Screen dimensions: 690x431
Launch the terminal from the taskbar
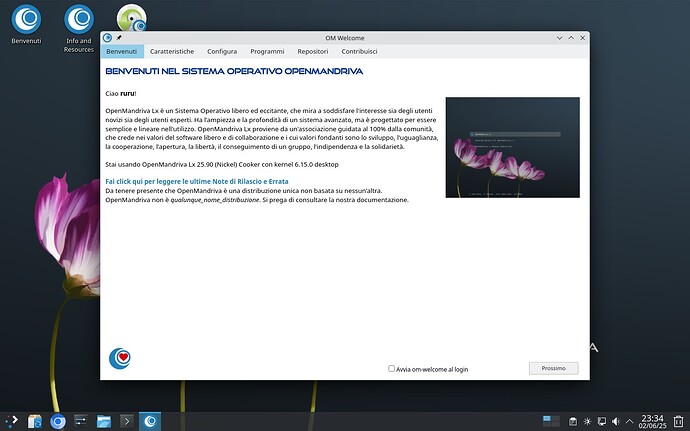(127, 421)
